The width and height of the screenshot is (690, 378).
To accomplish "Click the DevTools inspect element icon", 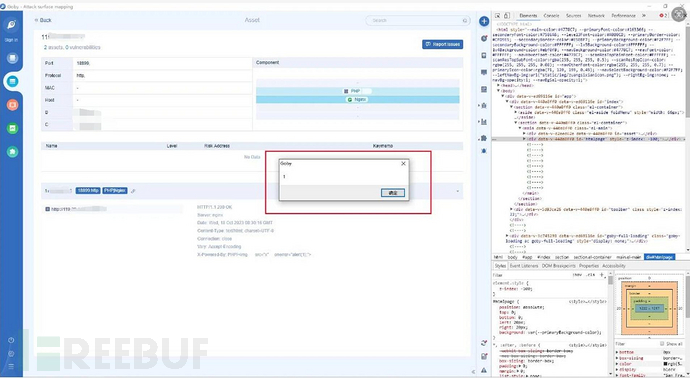I will click(x=497, y=15).
